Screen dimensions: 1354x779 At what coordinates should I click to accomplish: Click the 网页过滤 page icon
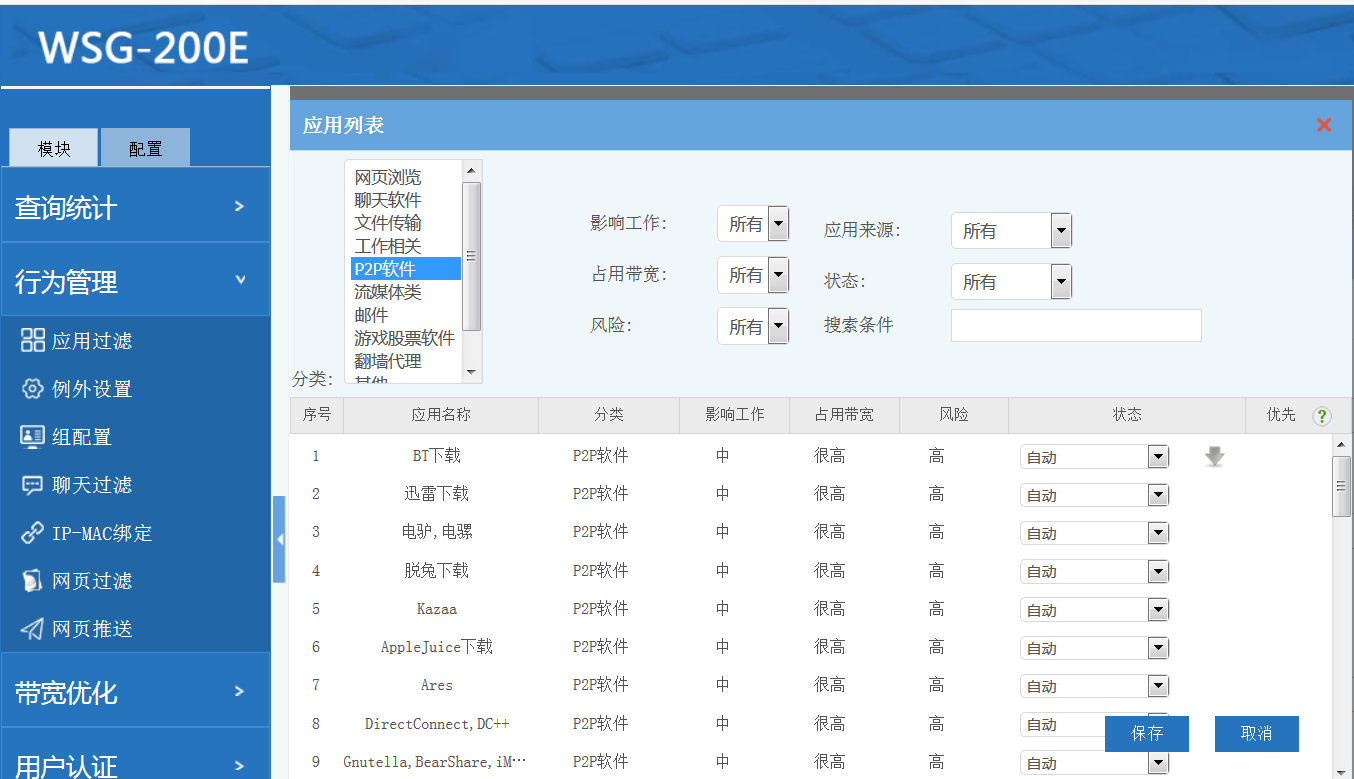coord(33,581)
